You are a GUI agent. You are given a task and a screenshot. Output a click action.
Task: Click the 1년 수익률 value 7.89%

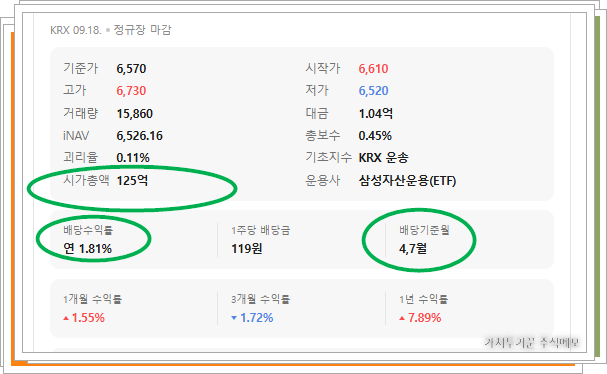(425, 318)
